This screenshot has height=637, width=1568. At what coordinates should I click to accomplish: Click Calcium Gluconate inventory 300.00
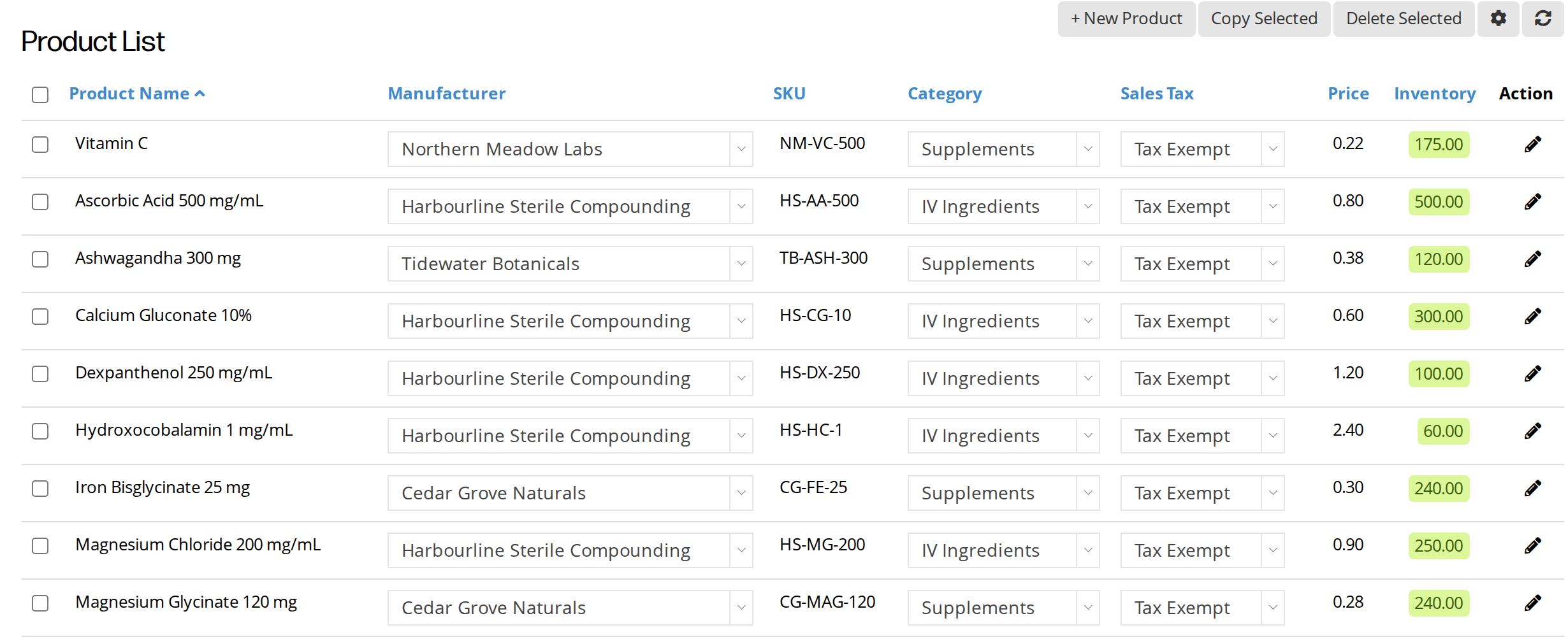coord(1439,317)
